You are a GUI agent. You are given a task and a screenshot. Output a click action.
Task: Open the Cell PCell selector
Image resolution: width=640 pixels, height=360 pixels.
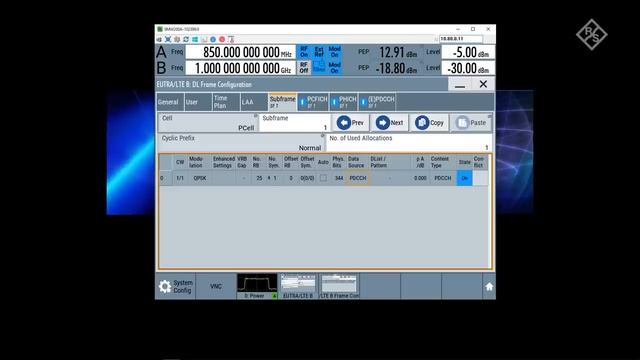[x=208, y=123]
